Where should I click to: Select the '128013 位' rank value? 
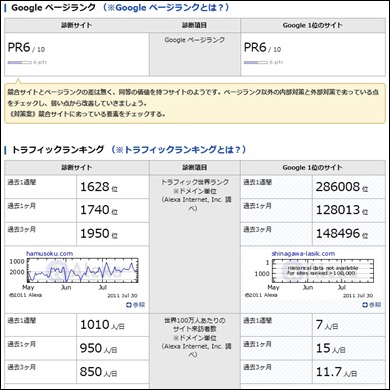[x=342, y=210]
